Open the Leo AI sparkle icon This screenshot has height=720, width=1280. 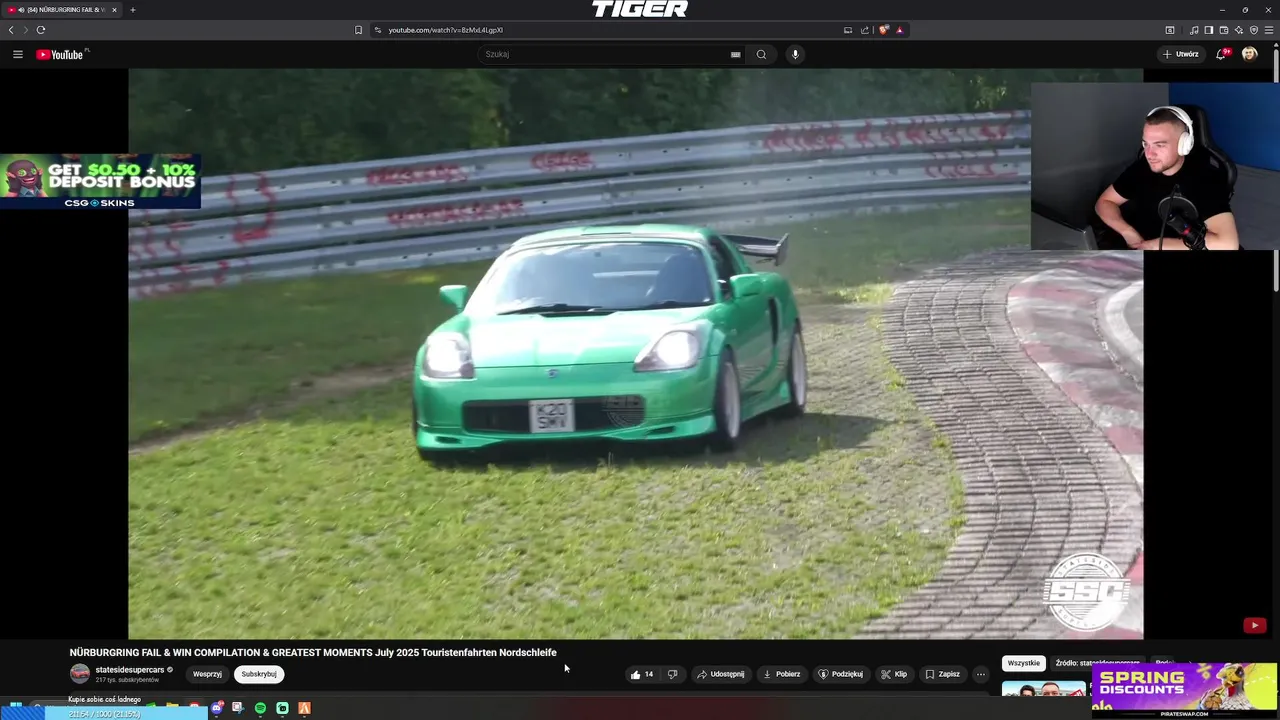(1239, 30)
